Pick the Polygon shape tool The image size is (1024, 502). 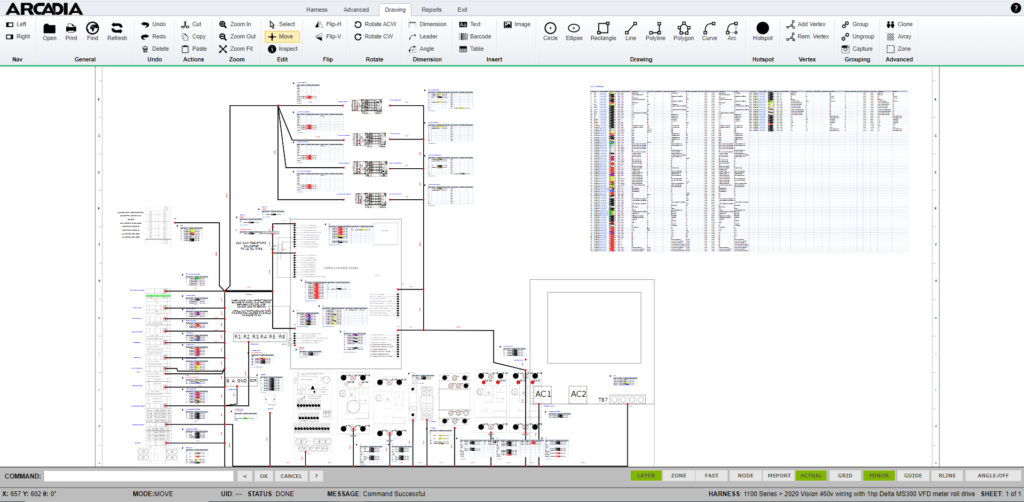pyautogui.click(x=683, y=29)
